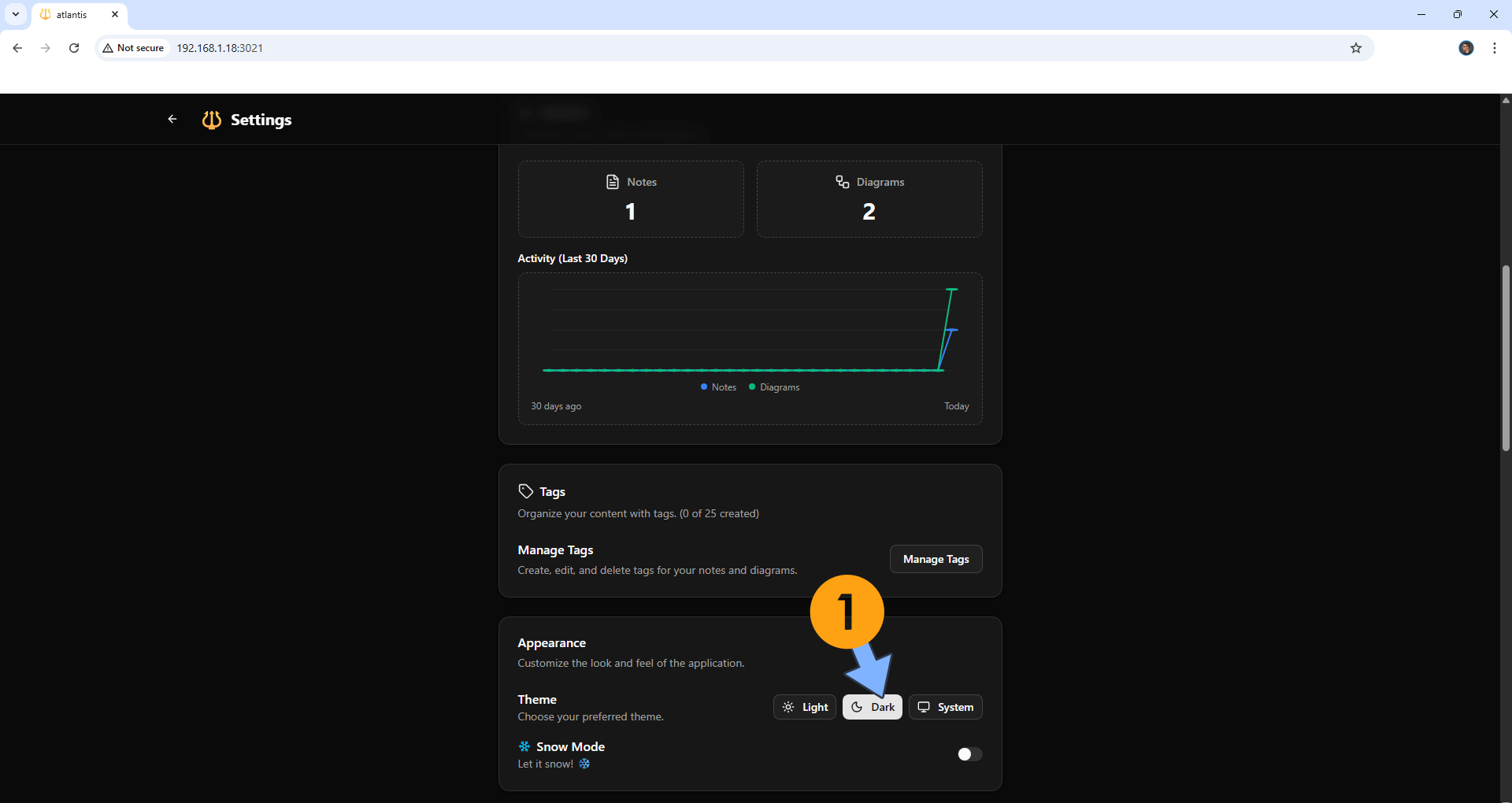Click the back arrow beside Settings
Screen dimensions: 1512x803
tap(172, 119)
